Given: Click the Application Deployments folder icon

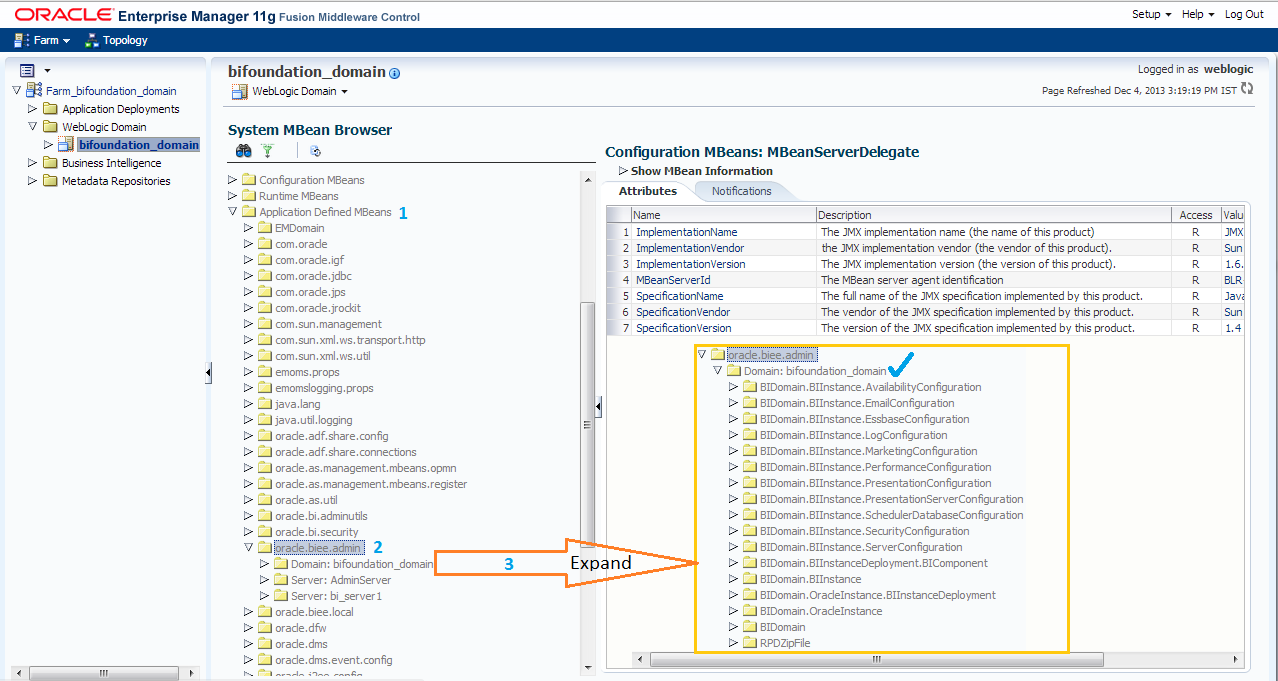Looking at the screenshot, I should (x=50, y=109).
